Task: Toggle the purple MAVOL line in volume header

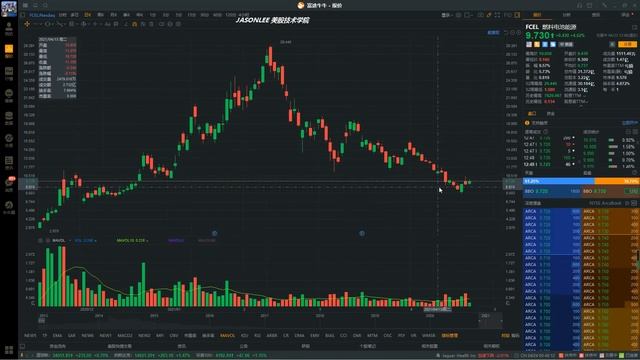Action: (176, 240)
